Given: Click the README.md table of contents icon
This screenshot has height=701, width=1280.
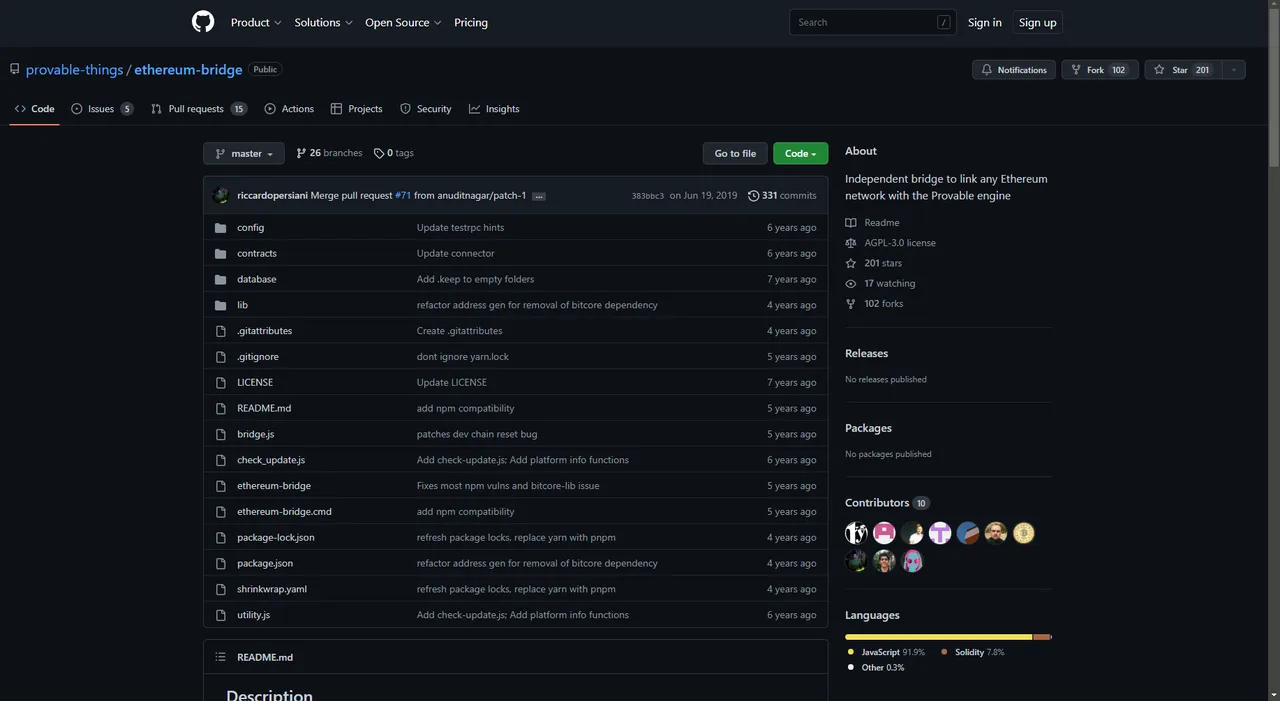Looking at the screenshot, I should pos(221,657).
